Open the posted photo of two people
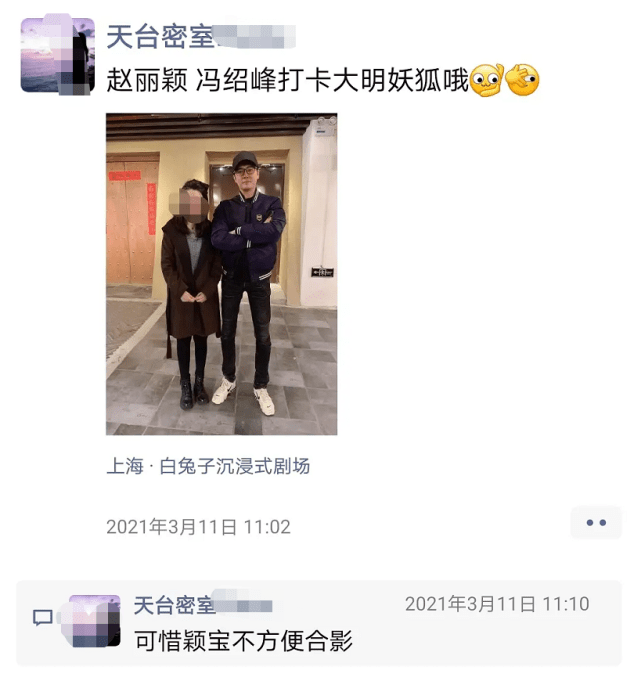 (221, 274)
